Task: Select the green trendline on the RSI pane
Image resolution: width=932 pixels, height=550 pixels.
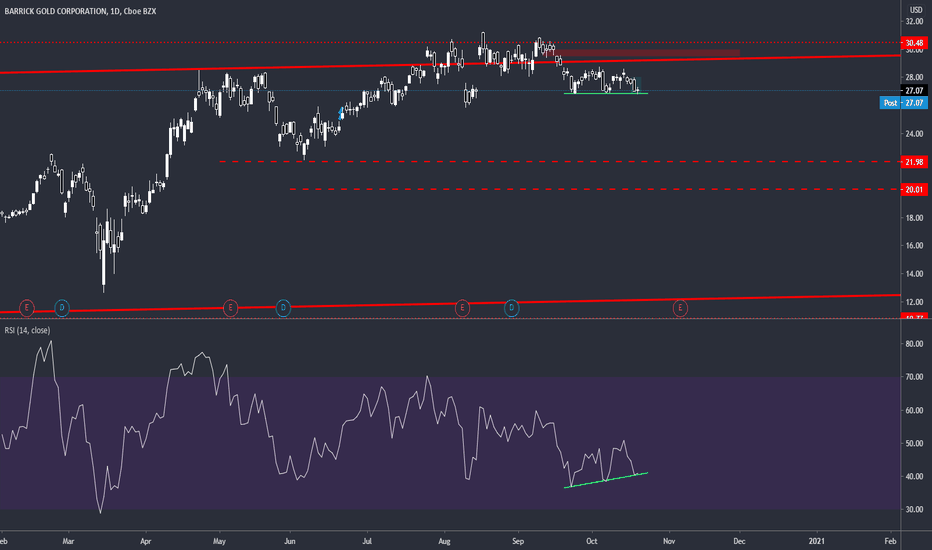Action: (x=606, y=480)
